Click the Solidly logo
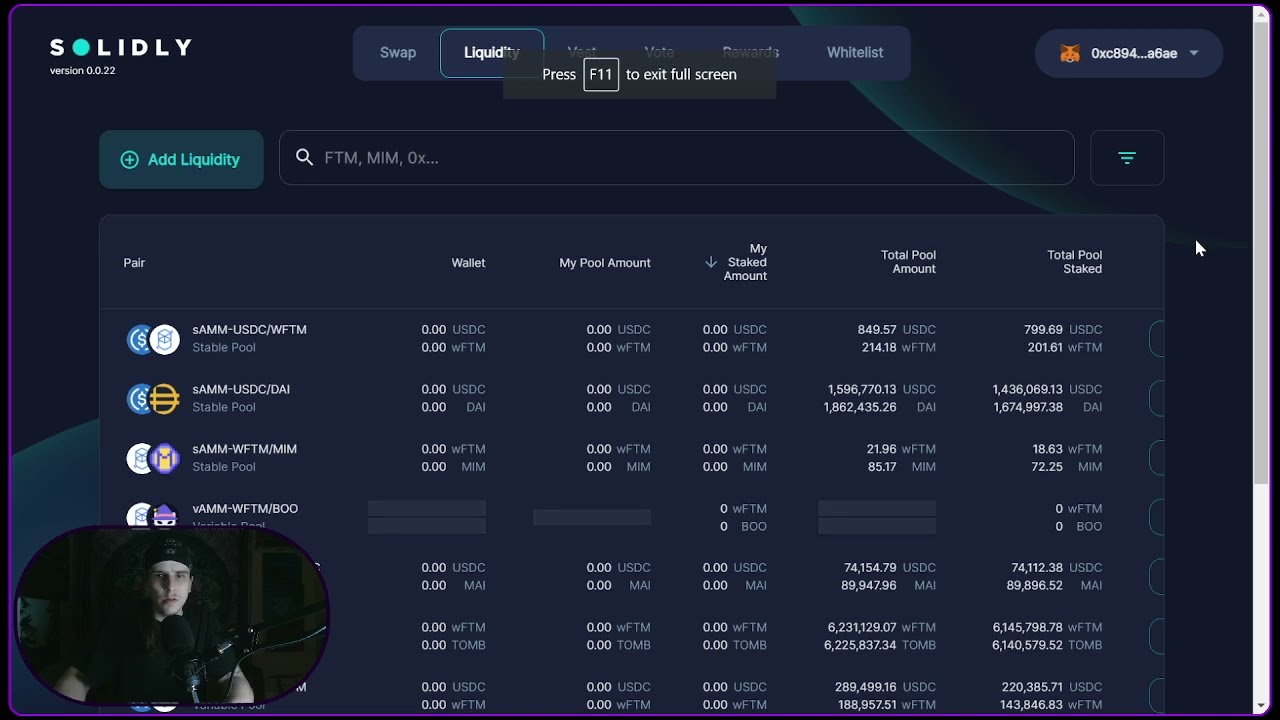The height and width of the screenshot is (720, 1280). click(x=121, y=47)
